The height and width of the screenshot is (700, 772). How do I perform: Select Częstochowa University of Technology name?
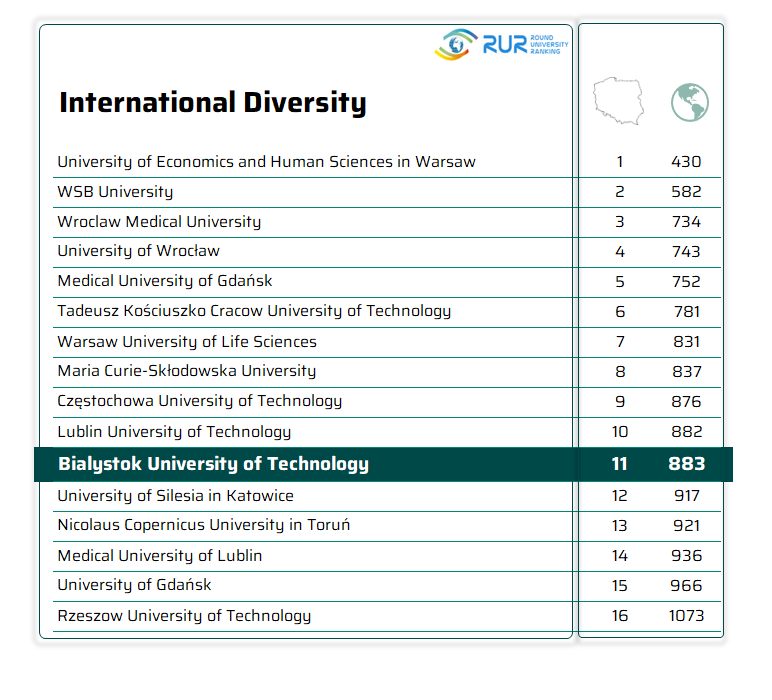click(199, 401)
